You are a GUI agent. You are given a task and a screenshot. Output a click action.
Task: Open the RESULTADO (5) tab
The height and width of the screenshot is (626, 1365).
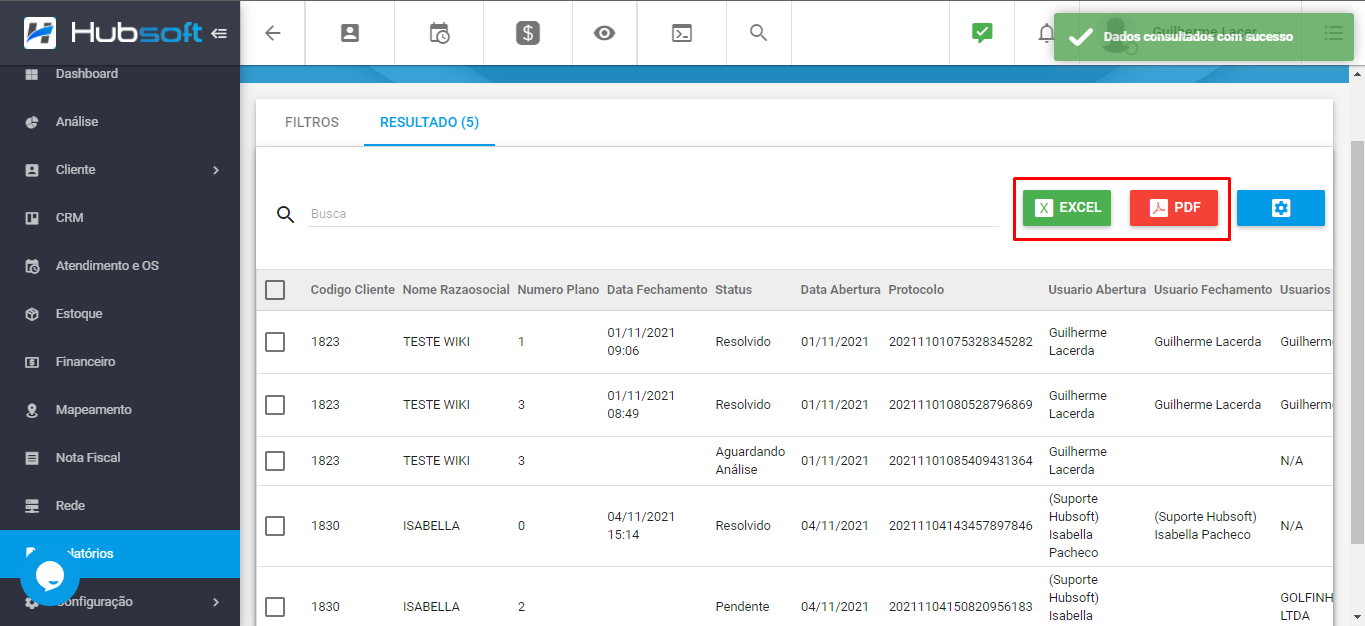[429, 122]
